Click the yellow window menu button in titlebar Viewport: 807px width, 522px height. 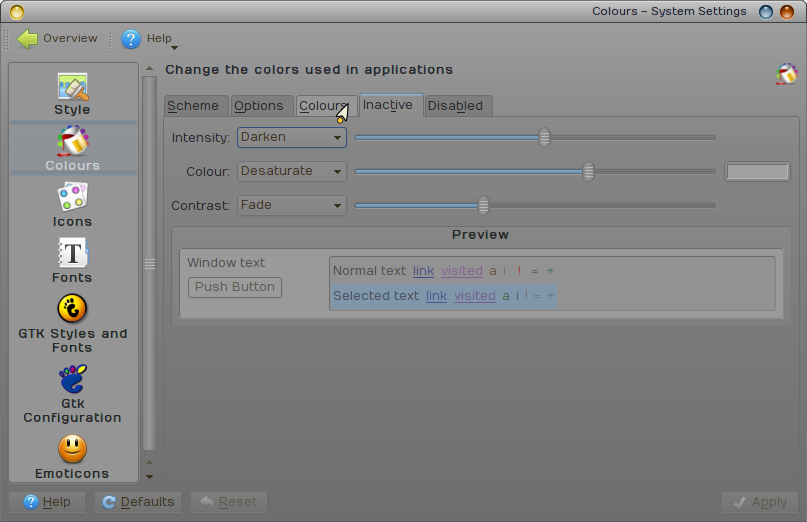coord(16,11)
